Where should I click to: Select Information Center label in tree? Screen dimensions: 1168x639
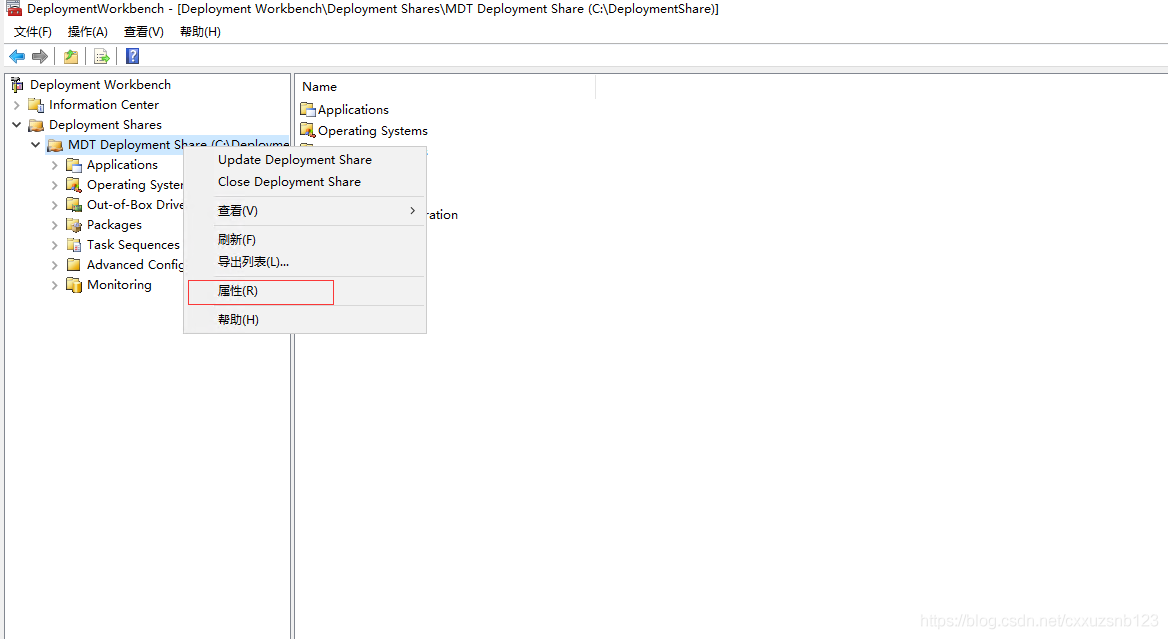point(104,104)
